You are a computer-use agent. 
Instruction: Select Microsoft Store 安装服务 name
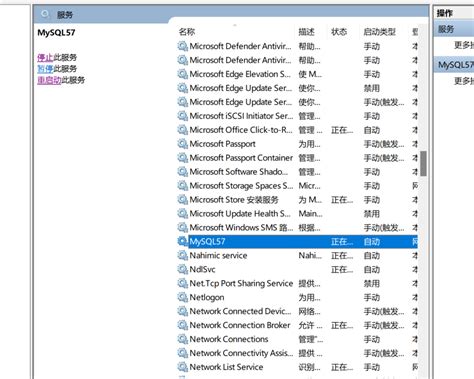click(234, 200)
